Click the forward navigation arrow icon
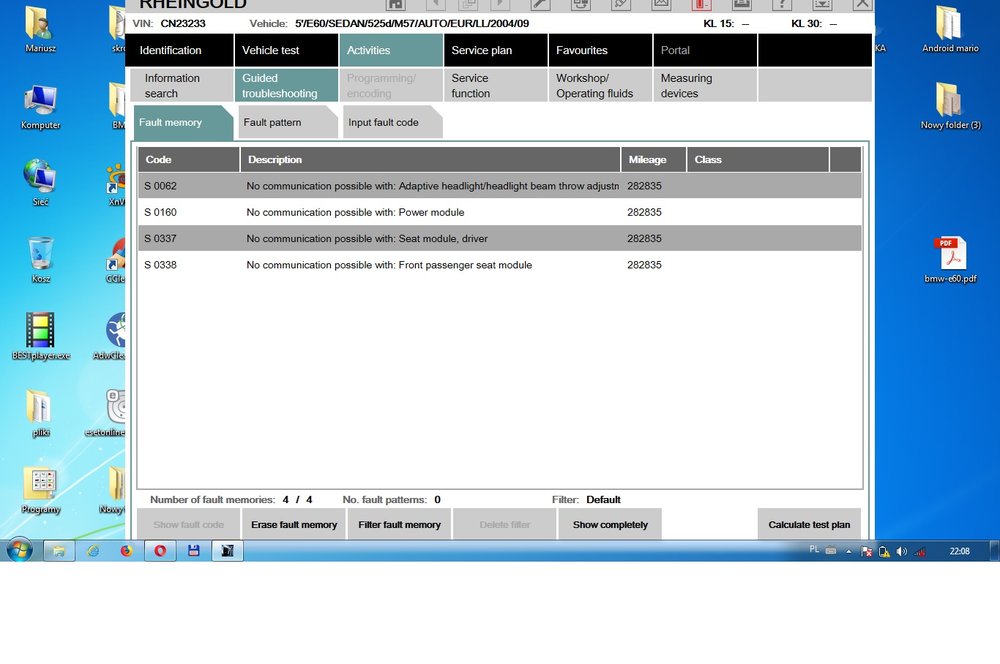This screenshot has width=1000, height=664. point(500,5)
